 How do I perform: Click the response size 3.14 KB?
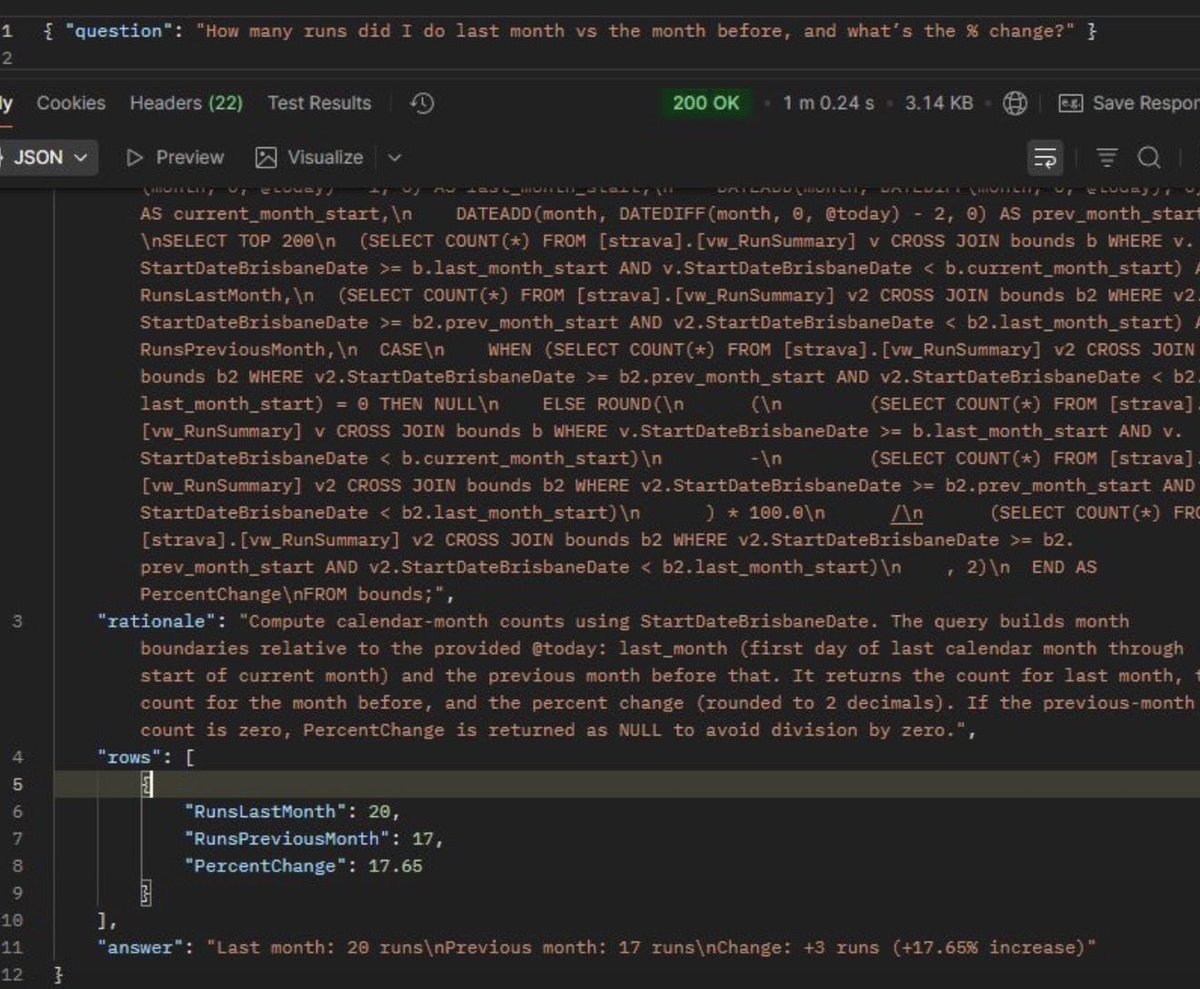coord(938,103)
